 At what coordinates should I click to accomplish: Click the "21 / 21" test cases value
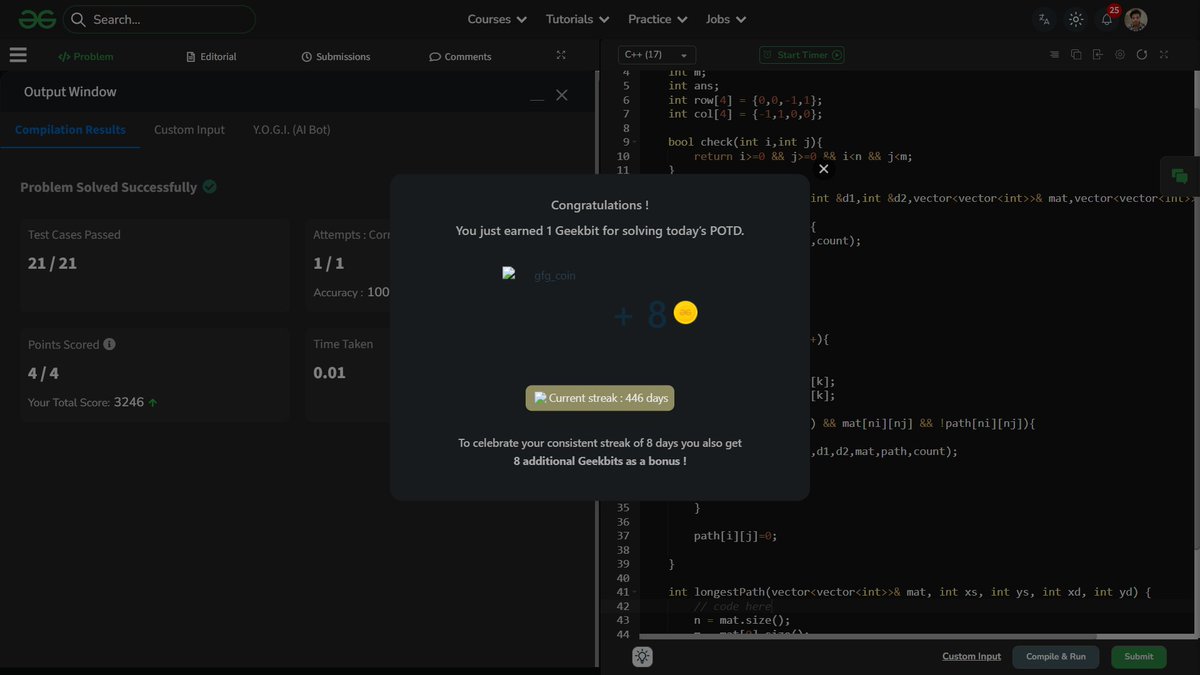[x=52, y=264]
